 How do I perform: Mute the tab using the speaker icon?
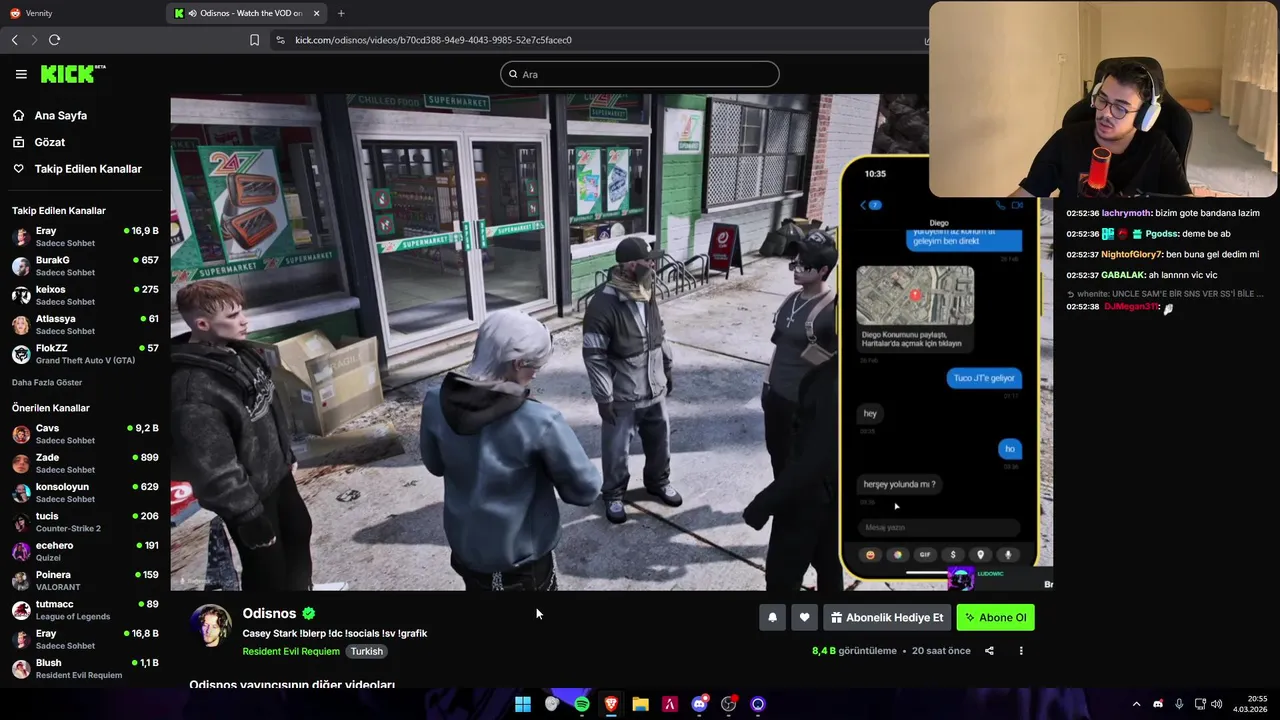click(191, 13)
